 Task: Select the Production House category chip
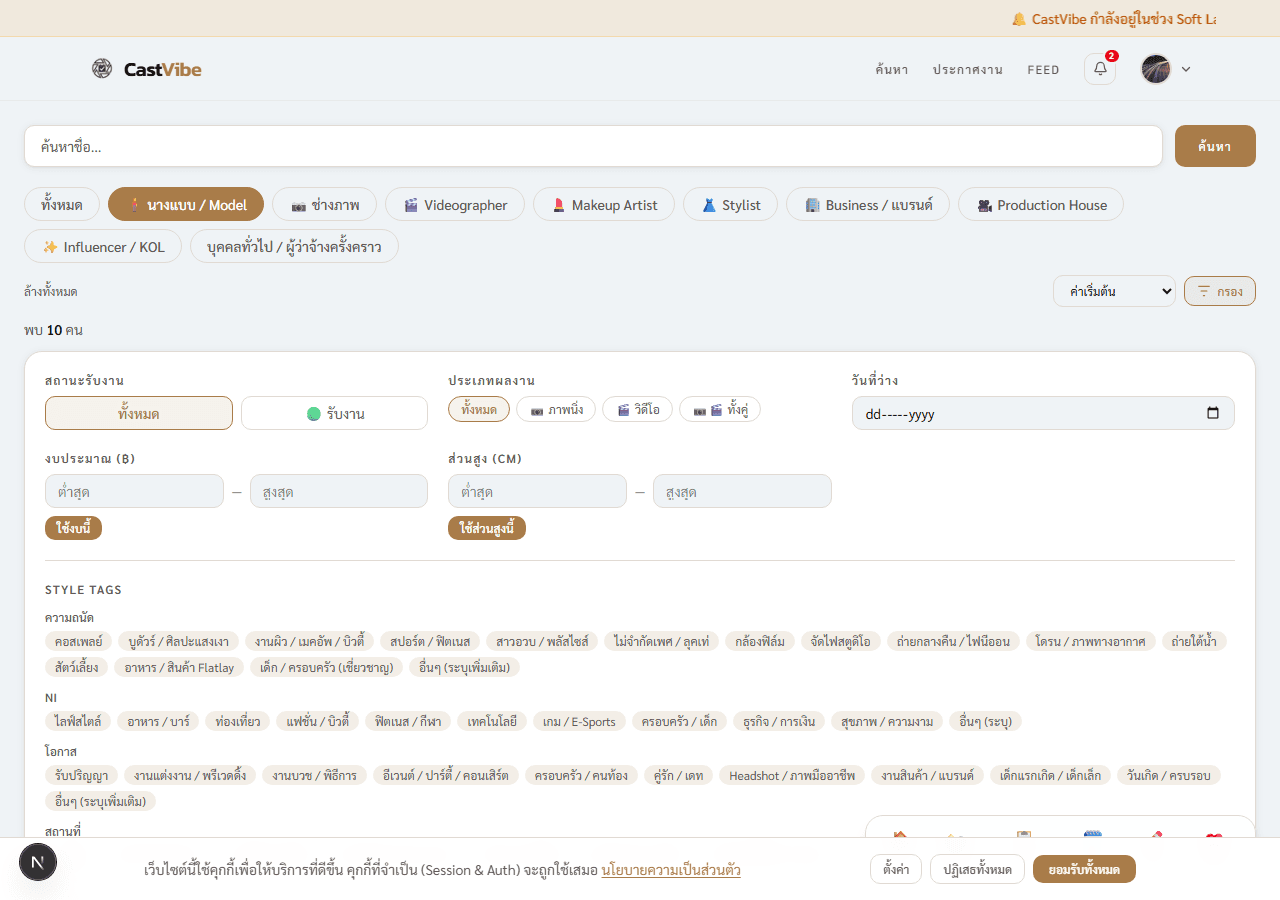click(1041, 205)
